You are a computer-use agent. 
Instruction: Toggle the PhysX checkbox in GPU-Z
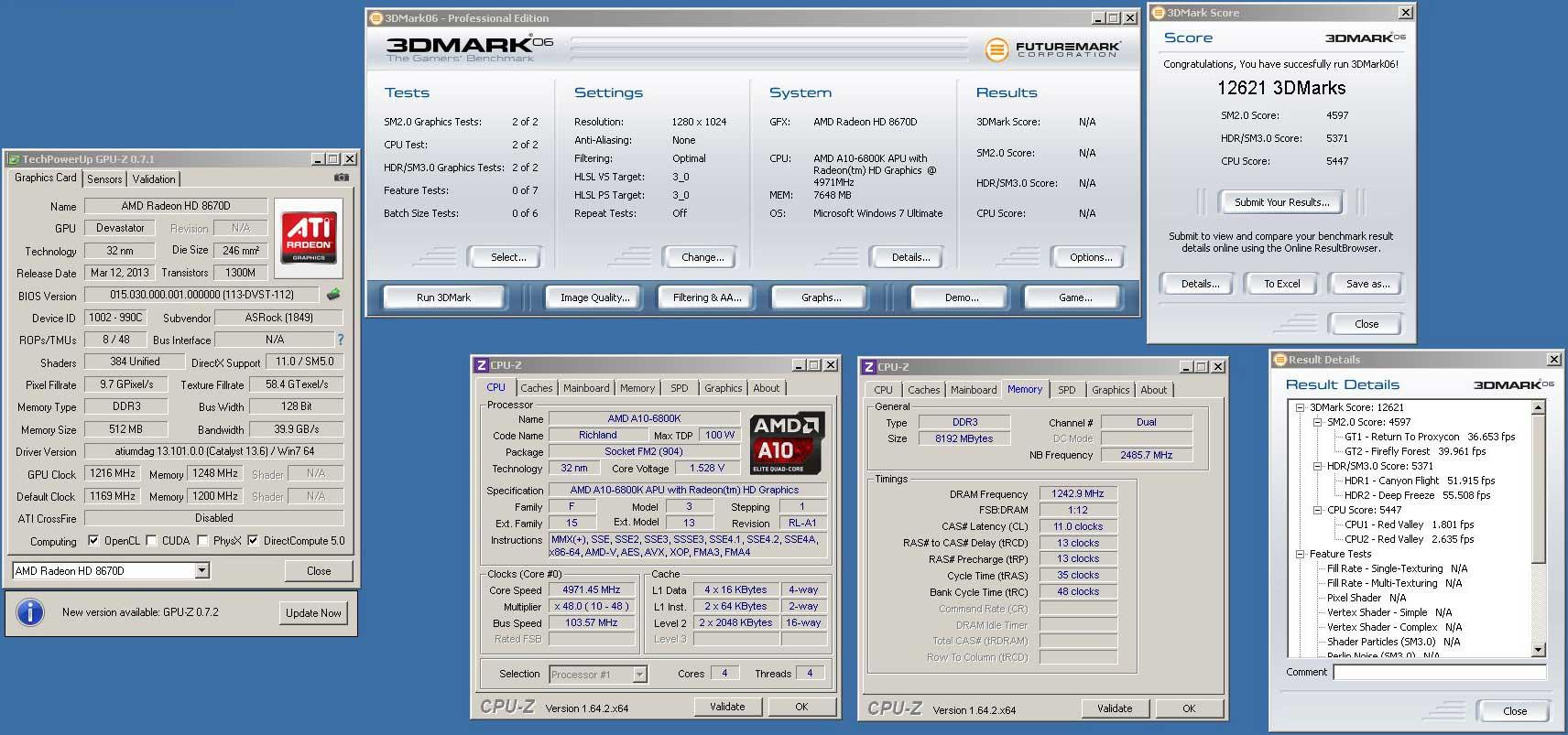[202, 541]
